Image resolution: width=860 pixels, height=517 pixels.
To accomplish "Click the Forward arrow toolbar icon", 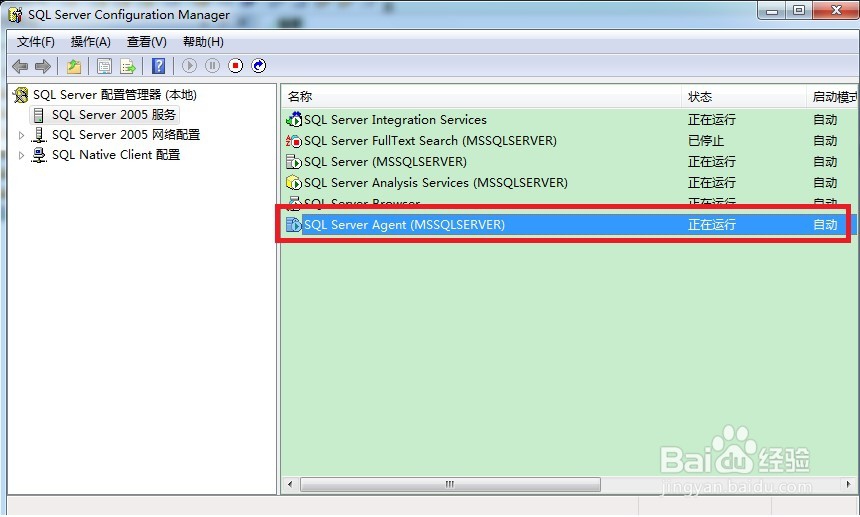I will [x=43, y=66].
